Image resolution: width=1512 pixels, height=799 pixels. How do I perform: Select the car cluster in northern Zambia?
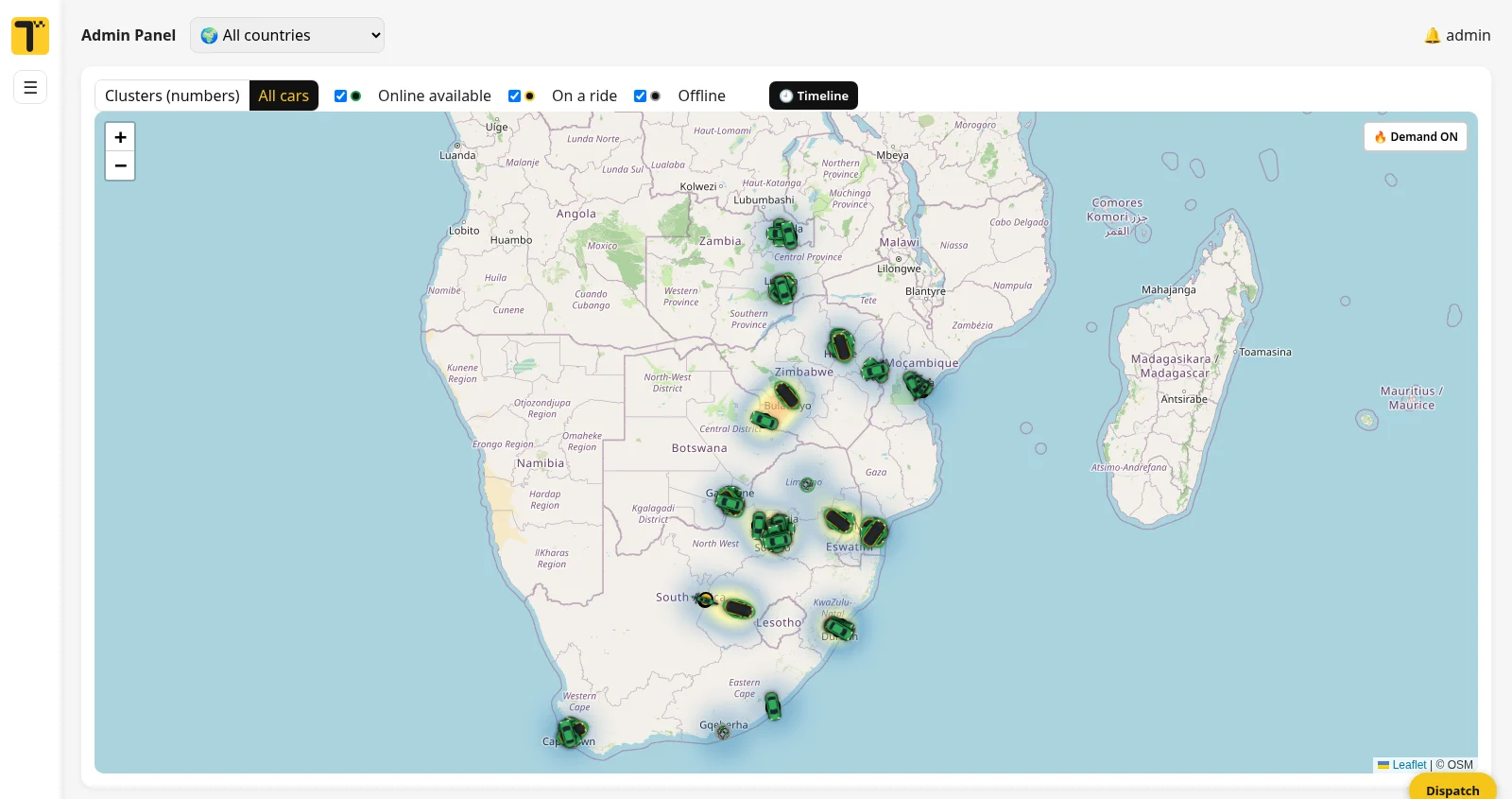click(x=782, y=233)
